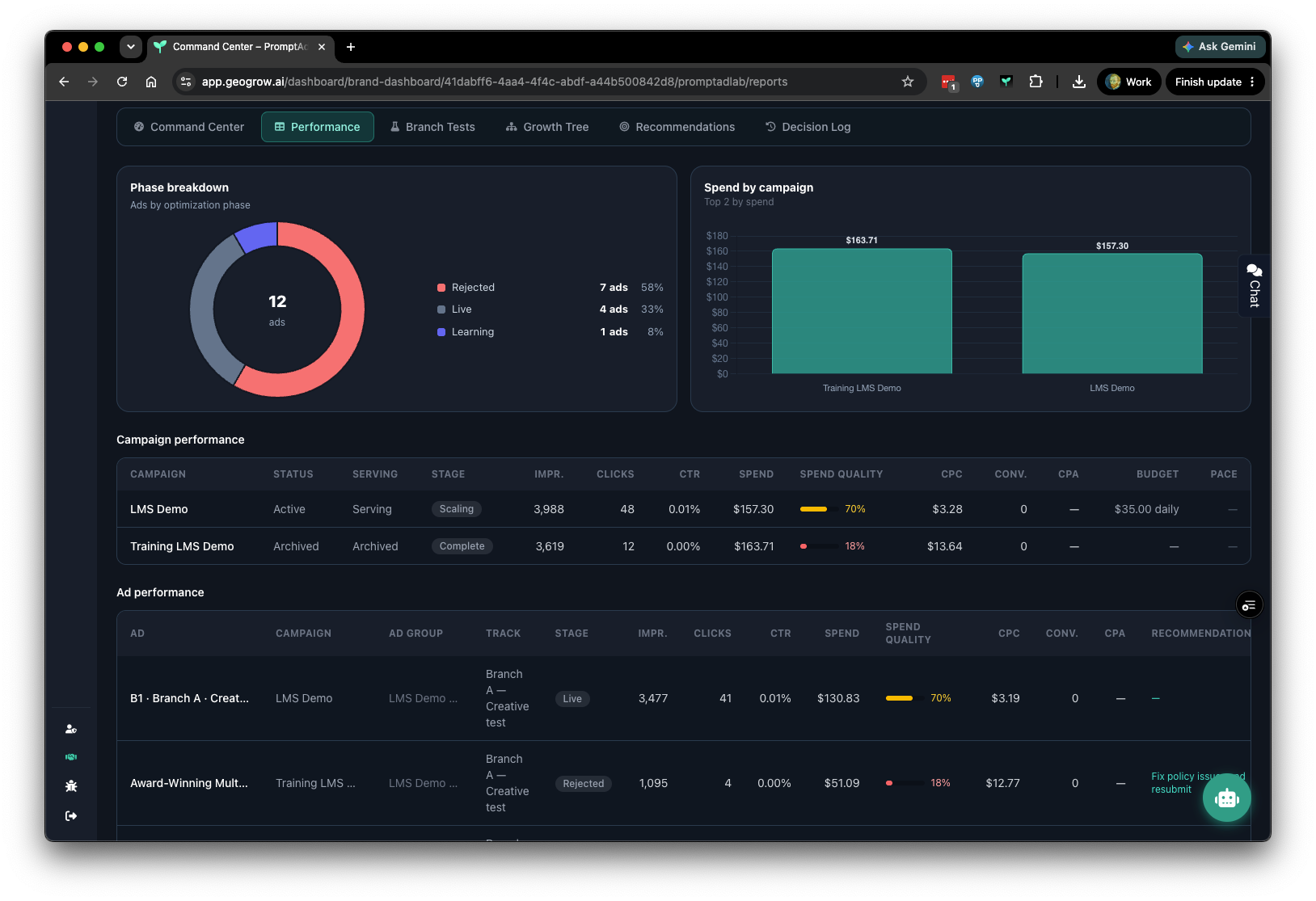Open the red calendar extension icon
The width and height of the screenshot is (1316, 901).
click(x=949, y=82)
